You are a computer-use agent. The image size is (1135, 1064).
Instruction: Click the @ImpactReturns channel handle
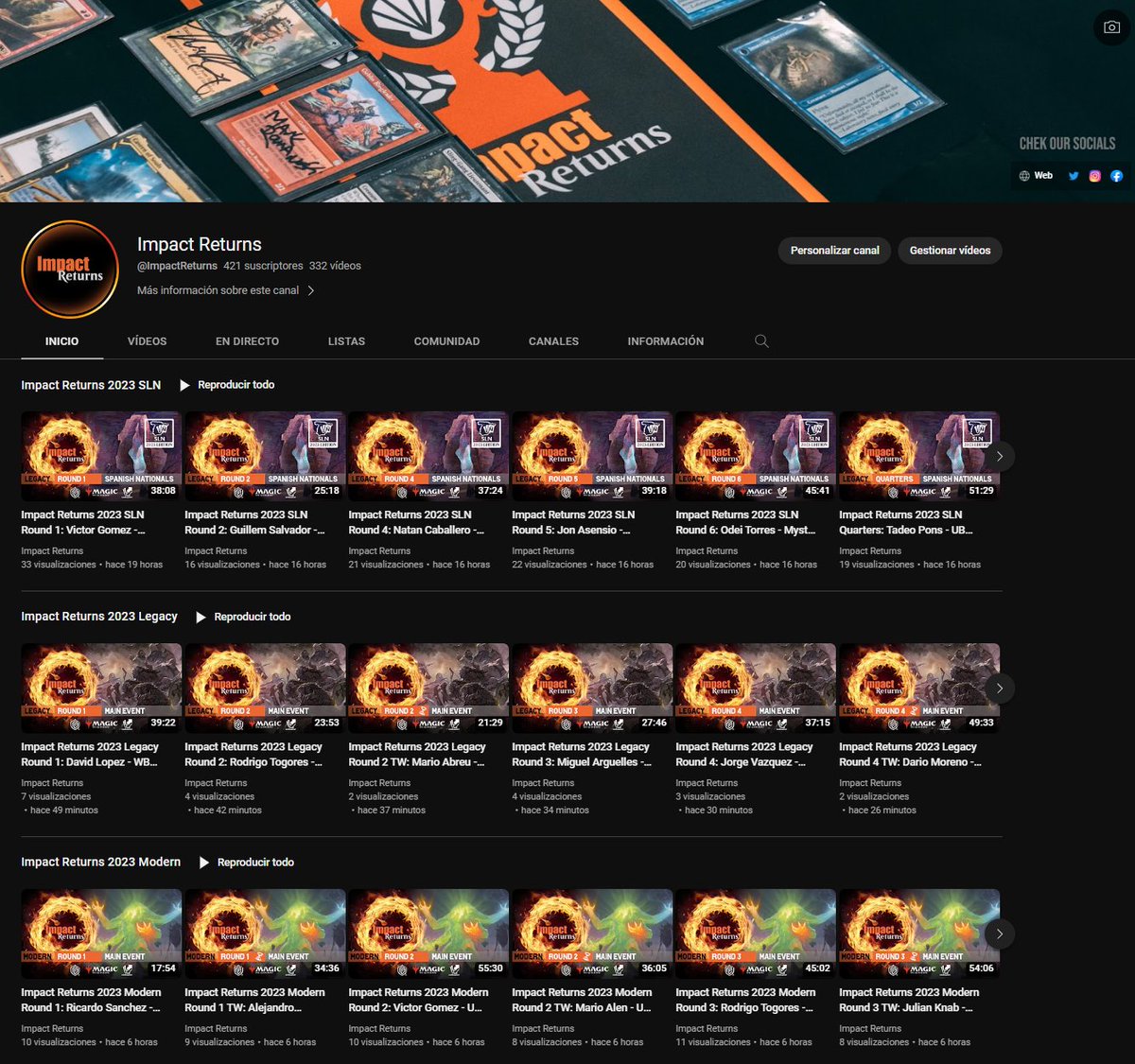(x=177, y=266)
